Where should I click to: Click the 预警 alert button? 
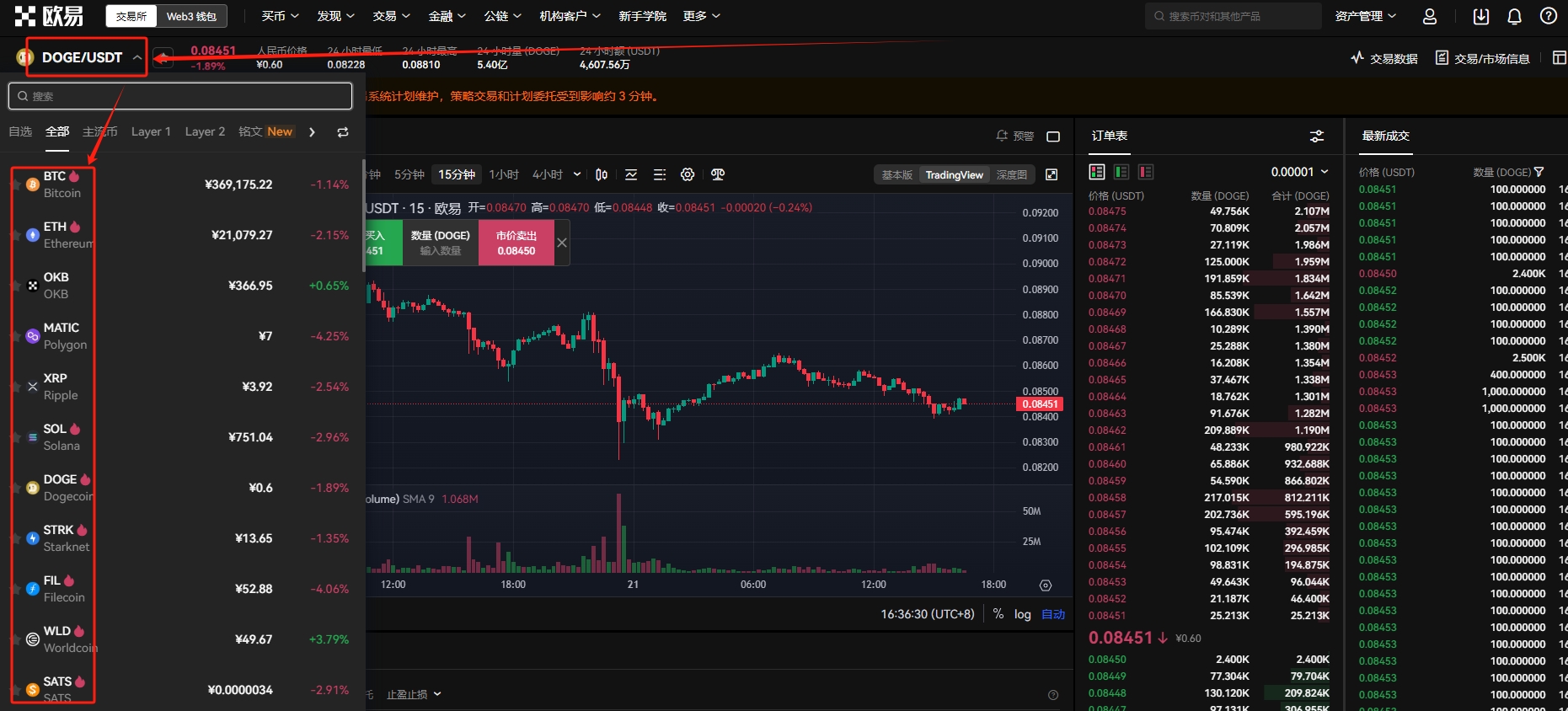click(1014, 136)
